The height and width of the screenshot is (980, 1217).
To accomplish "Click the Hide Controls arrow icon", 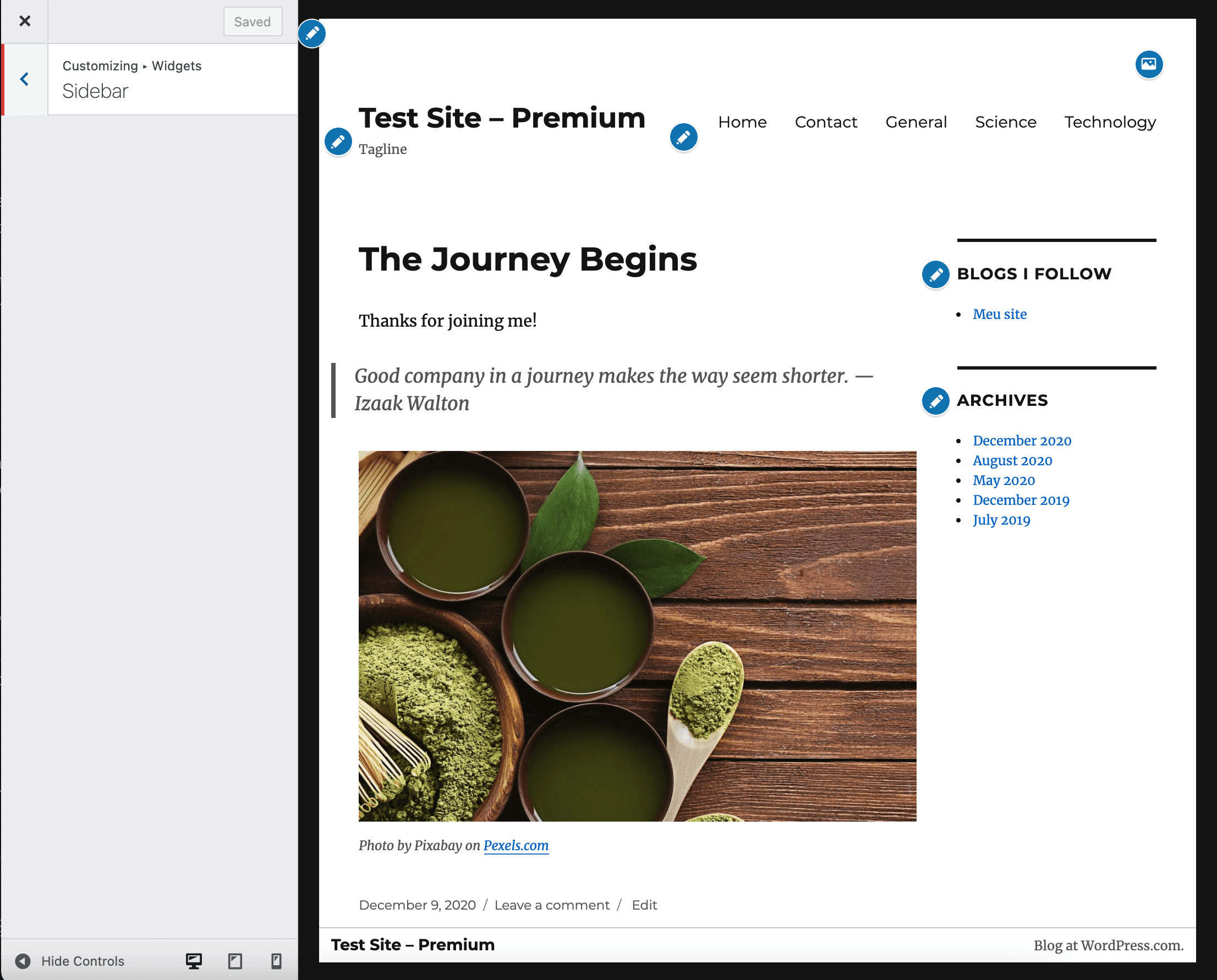I will click(x=23, y=960).
